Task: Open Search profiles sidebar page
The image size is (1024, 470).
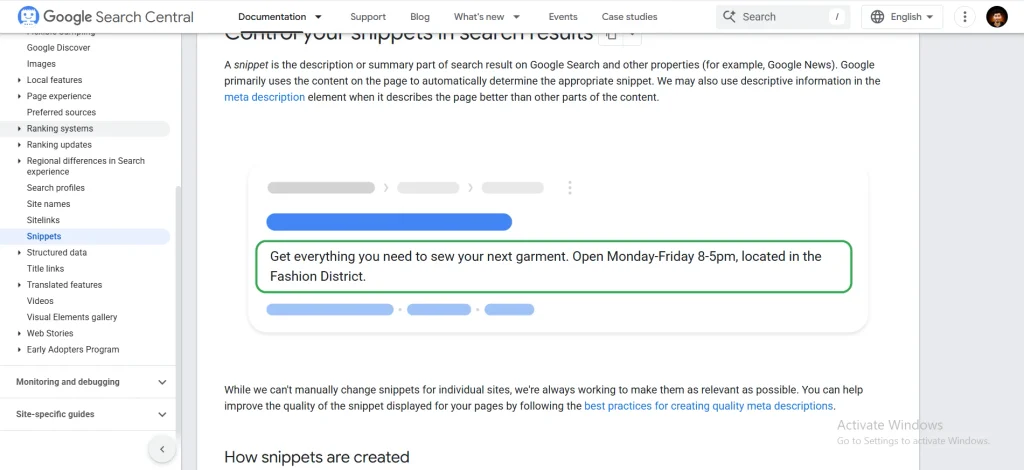Action: pyautogui.click(x=56, y=188)
